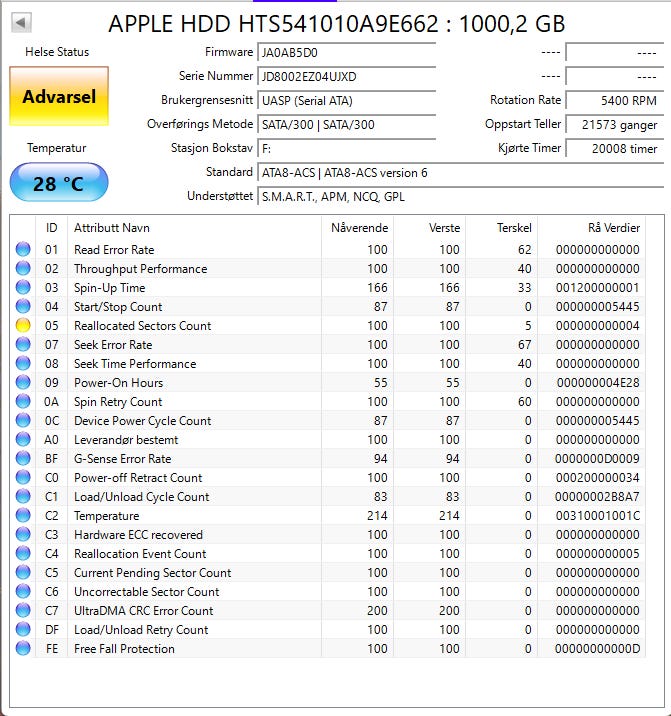The image size is (671, 716).
Task: Select the Rå Verdier column header
Action: (x=592, y=227)
